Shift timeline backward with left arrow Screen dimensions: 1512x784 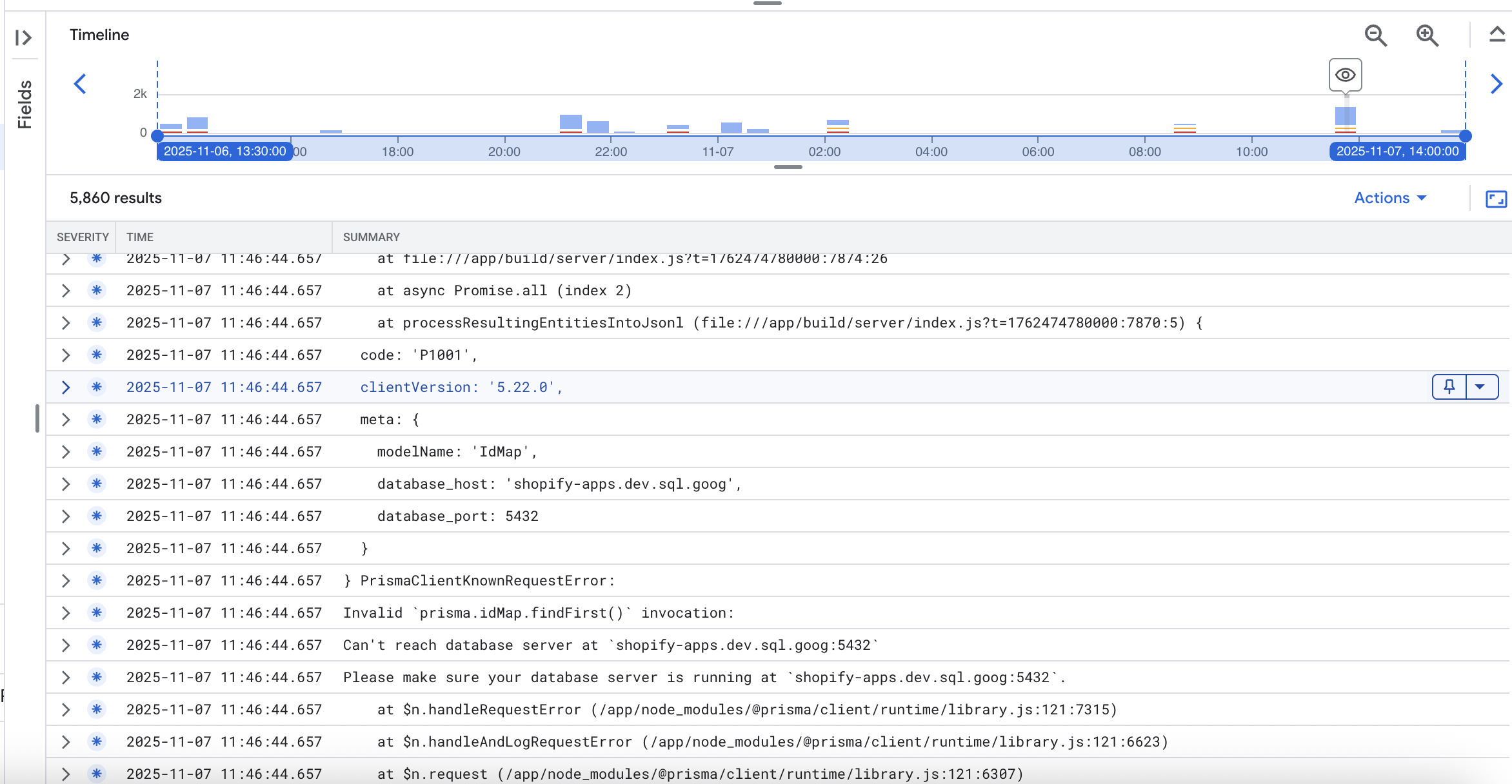pyautogui.click(x=80, y=84)
